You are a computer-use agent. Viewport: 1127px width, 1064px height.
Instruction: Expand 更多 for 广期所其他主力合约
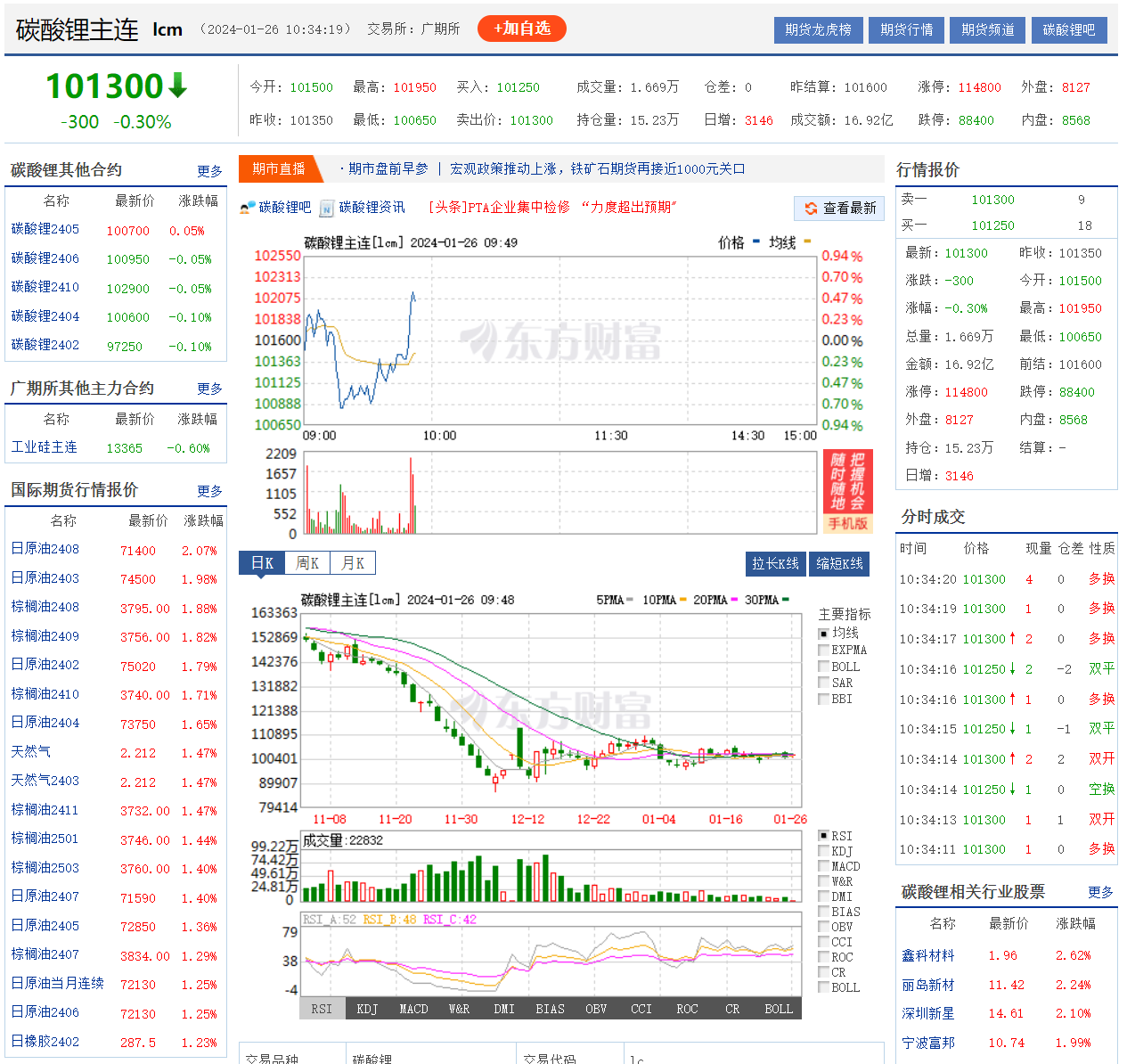(x=209, y=389)
